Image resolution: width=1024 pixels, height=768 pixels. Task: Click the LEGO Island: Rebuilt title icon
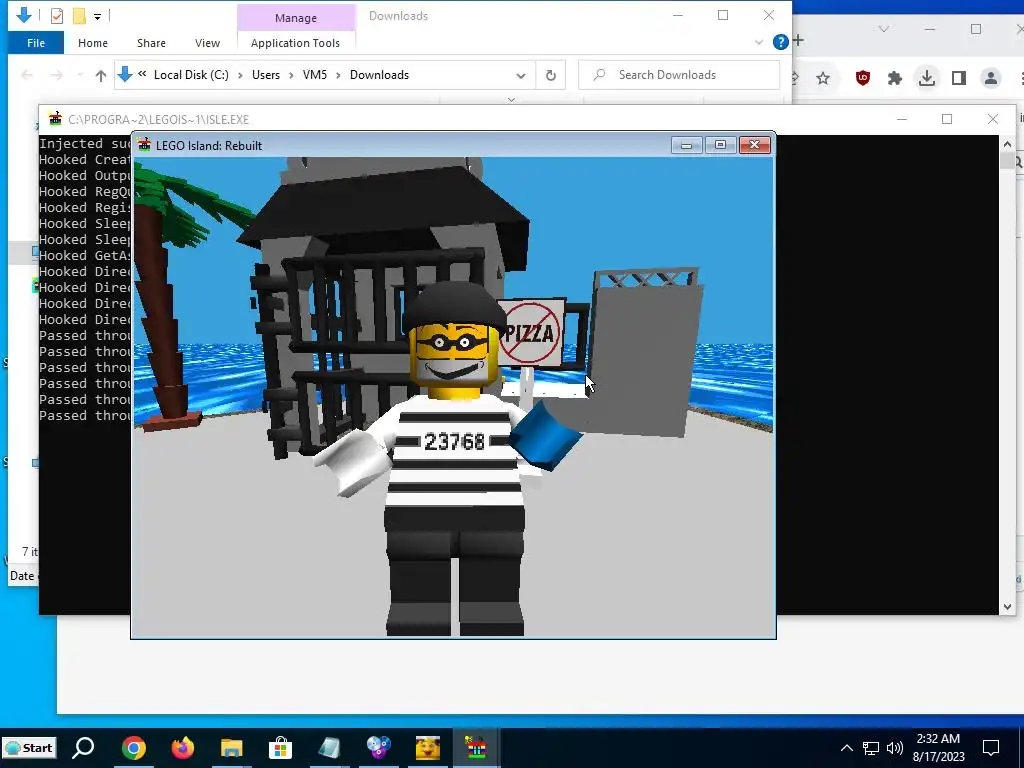pos(144,144)
